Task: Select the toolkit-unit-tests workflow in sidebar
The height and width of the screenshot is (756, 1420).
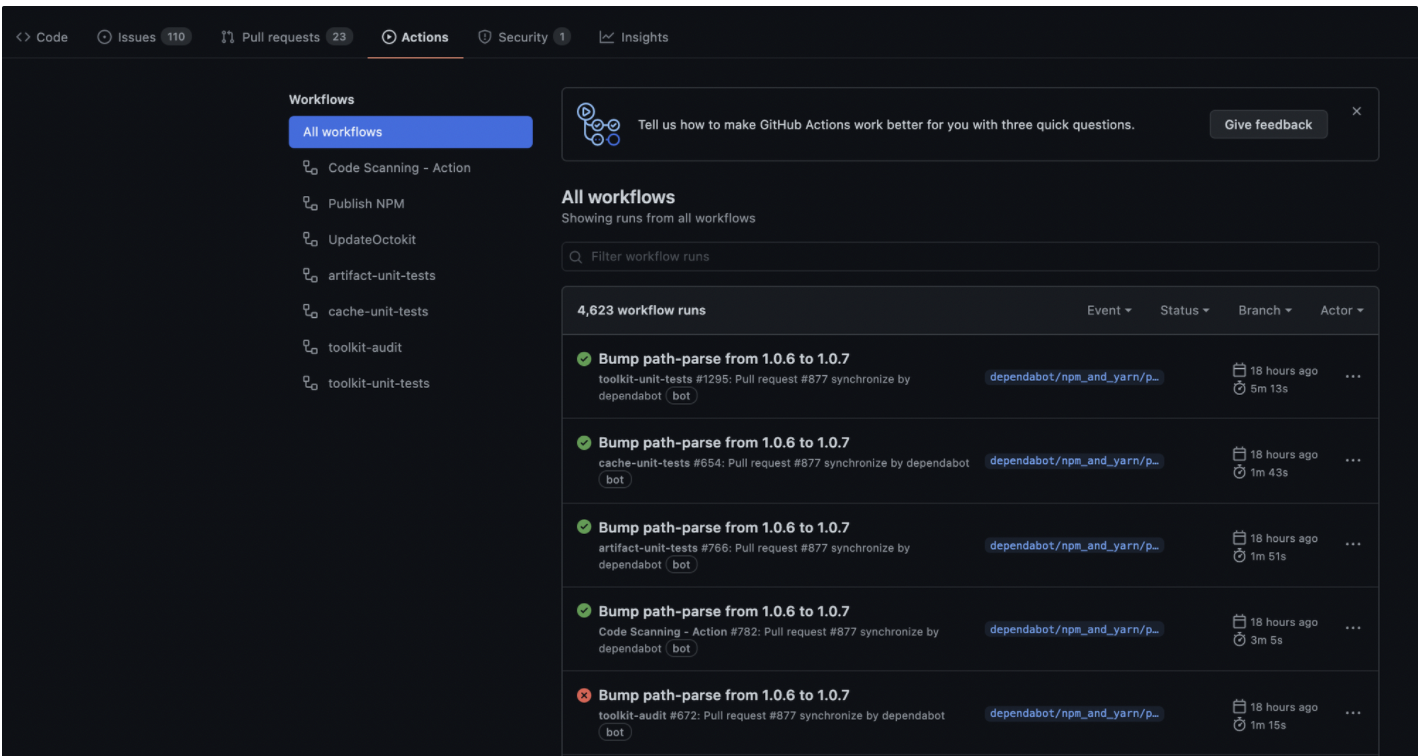Action: (379, 383)
